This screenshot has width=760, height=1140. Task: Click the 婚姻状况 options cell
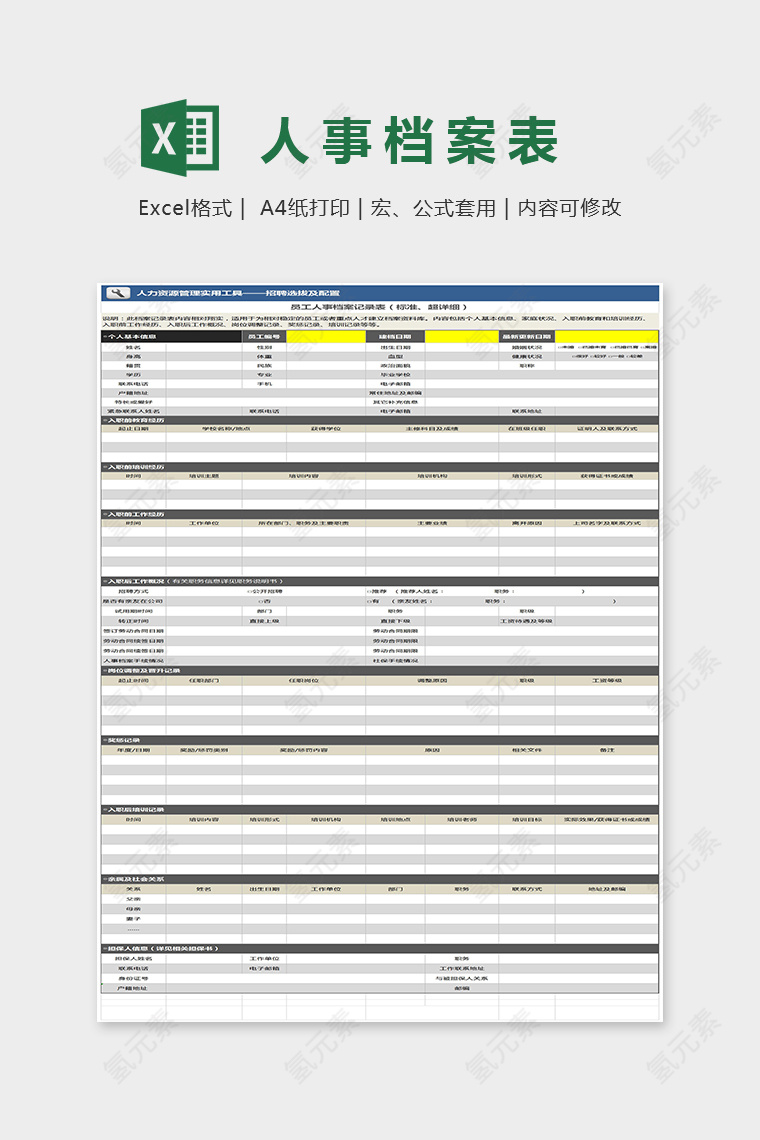[x=607, y=348]
